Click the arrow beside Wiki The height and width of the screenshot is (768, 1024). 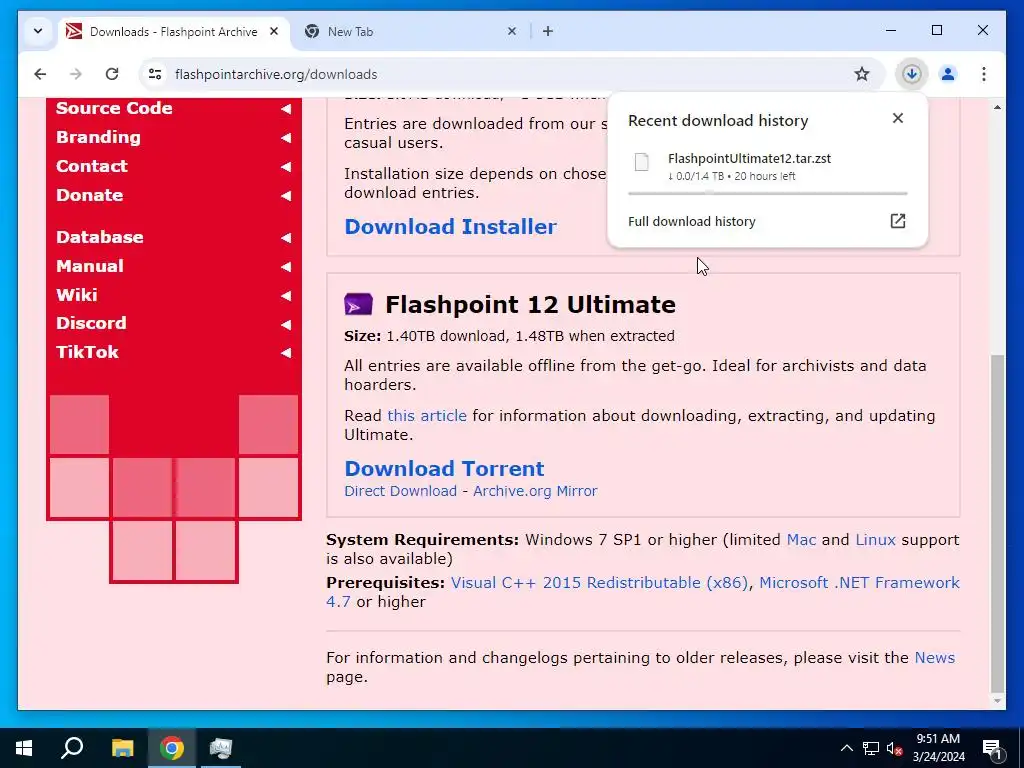[286, 295]
